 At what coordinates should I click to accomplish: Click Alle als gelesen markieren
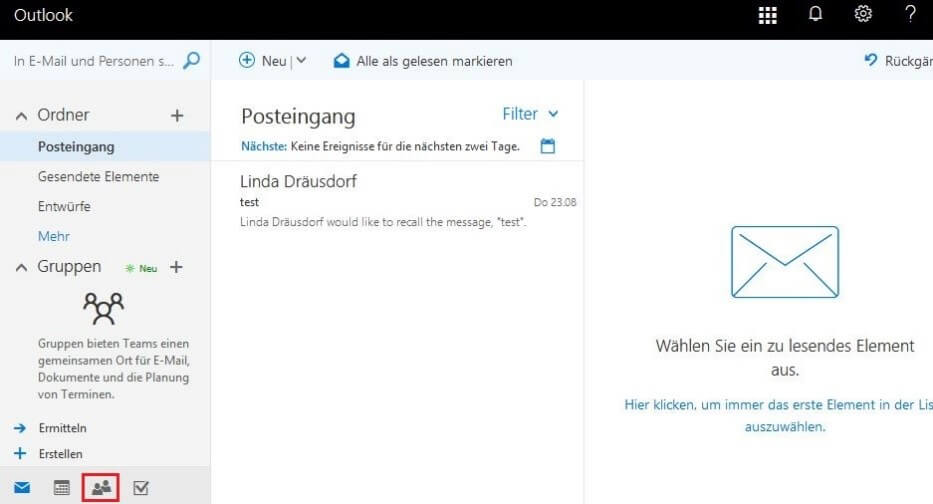coord(423,61)
